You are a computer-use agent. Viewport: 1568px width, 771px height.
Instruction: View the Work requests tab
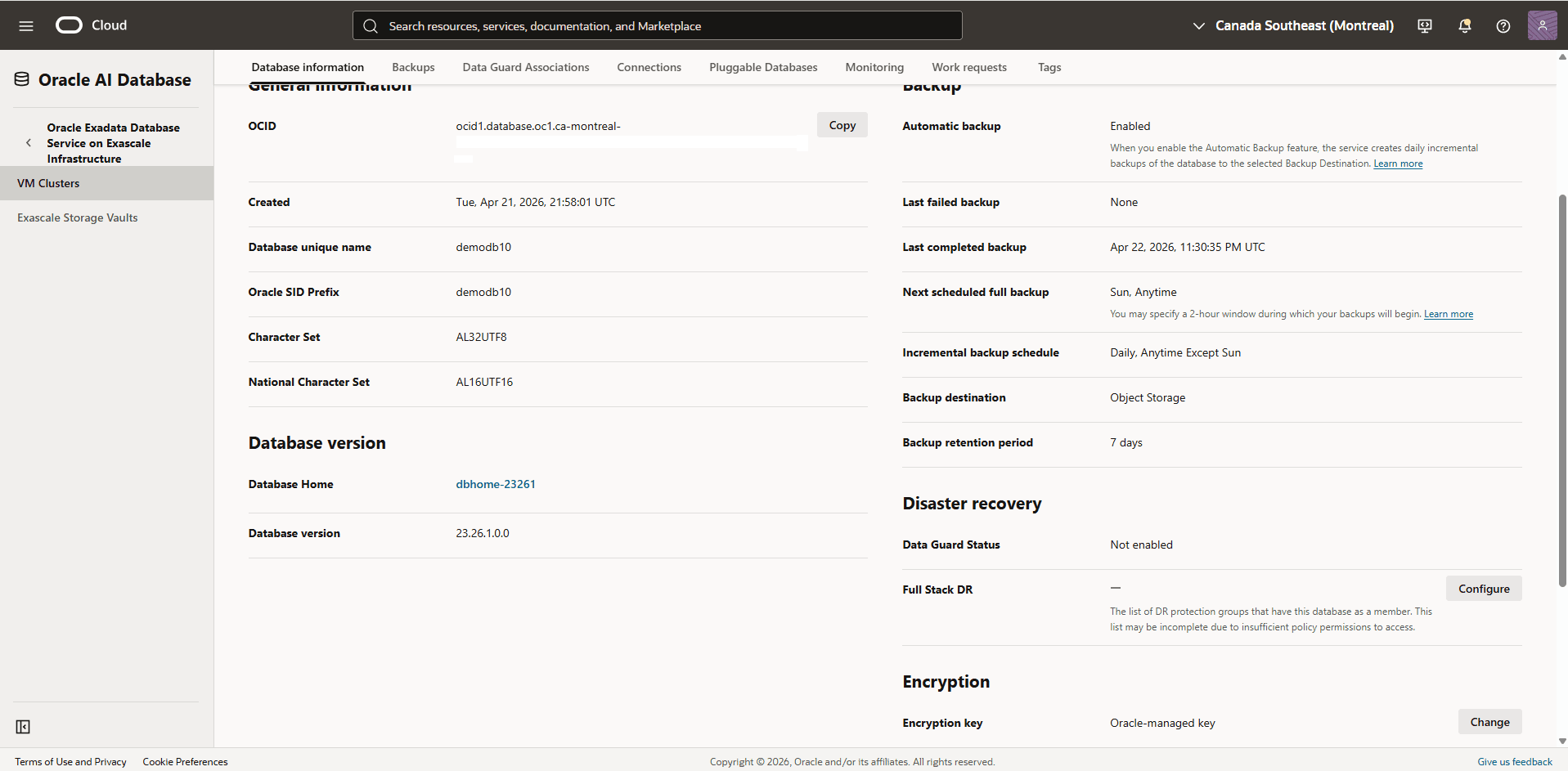969,67
